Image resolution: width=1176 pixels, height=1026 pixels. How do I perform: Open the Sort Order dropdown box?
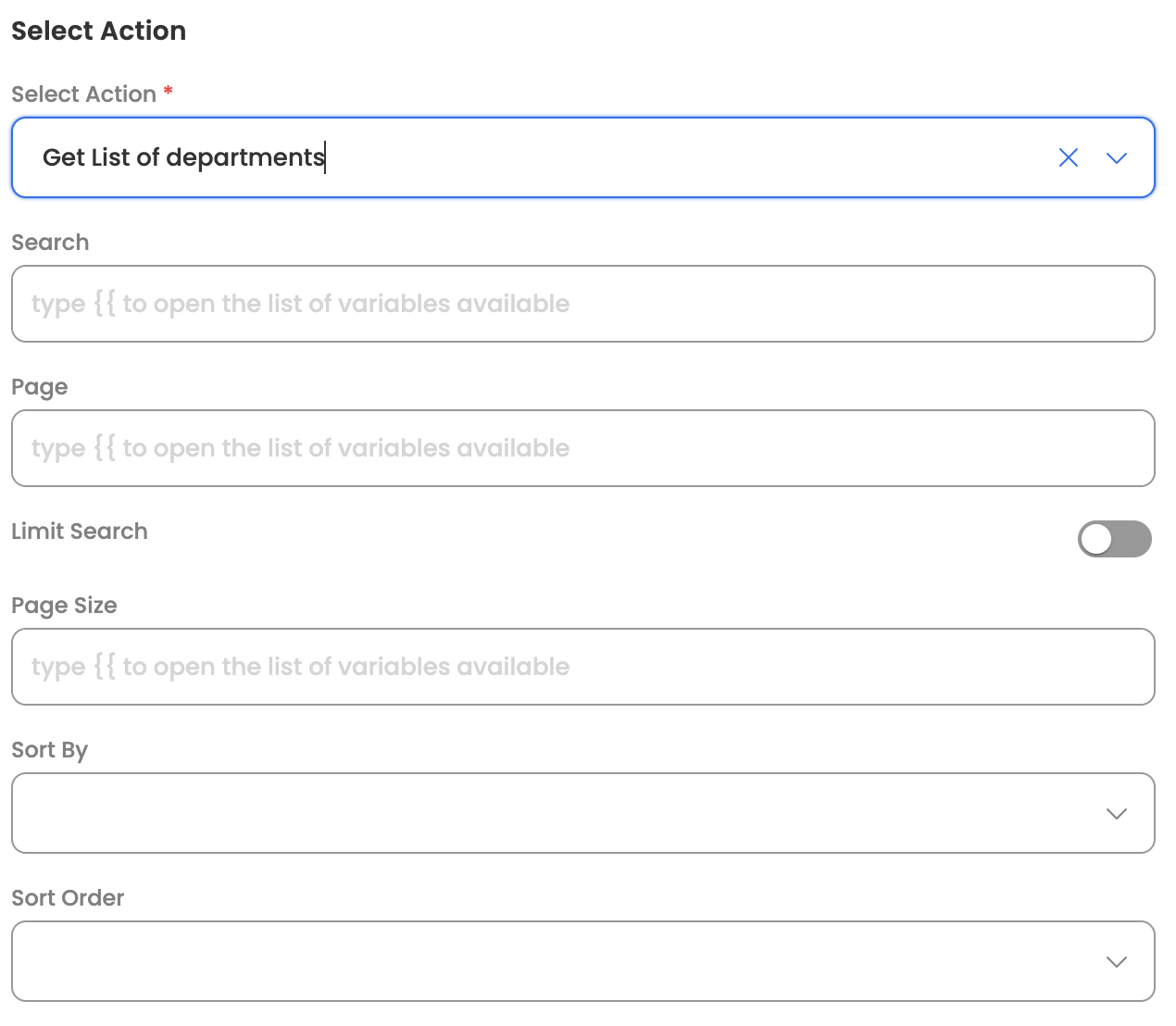[x=556, y=961]
